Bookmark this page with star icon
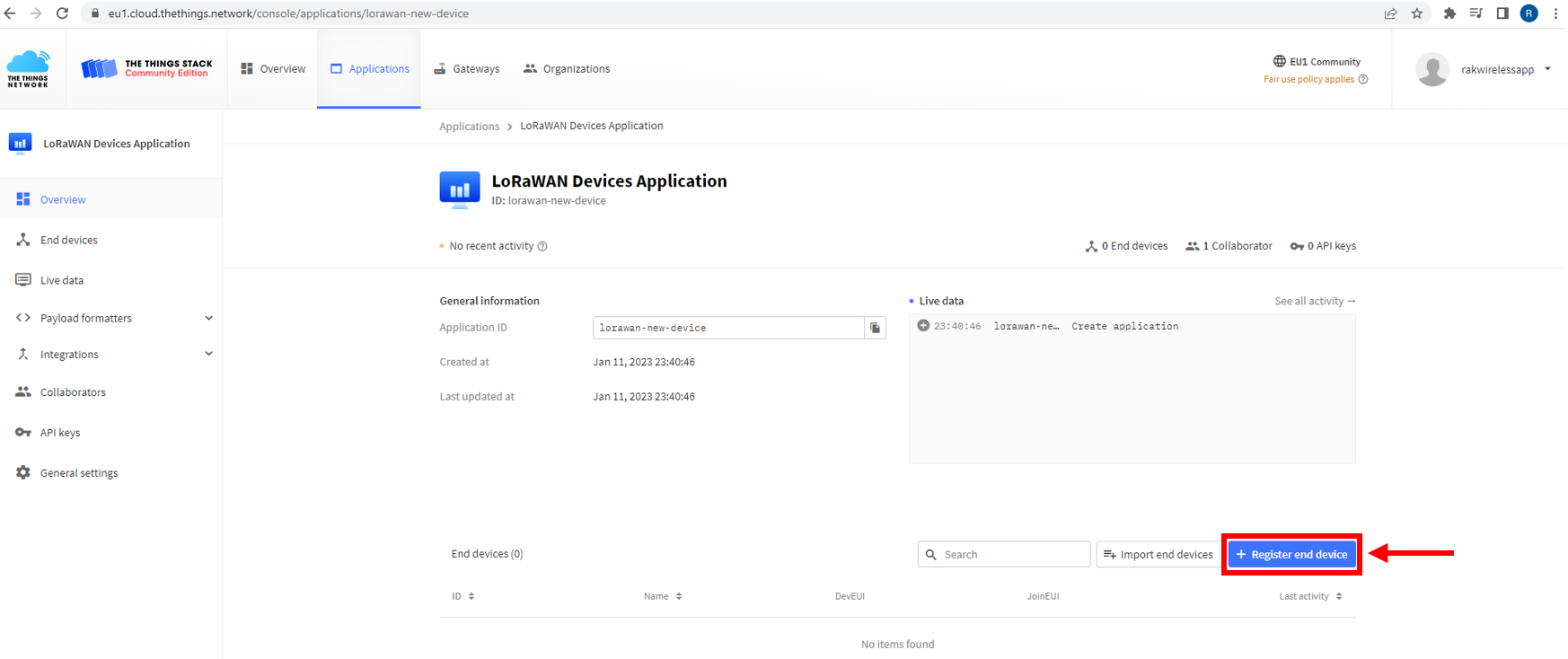The image size is (1568, 659). point(1417,13)
